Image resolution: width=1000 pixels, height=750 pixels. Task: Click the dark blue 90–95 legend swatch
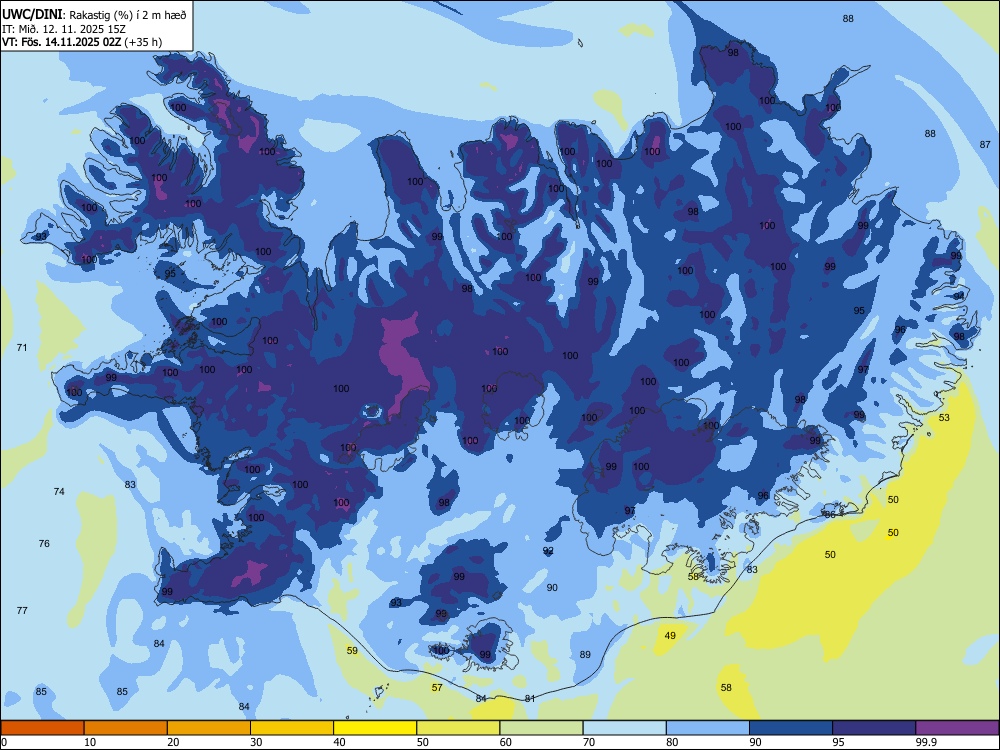point(791,728)
